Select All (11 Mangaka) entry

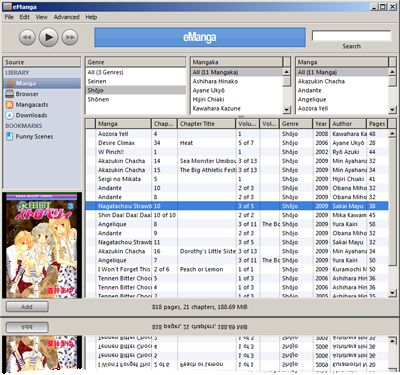click(237, 72)
